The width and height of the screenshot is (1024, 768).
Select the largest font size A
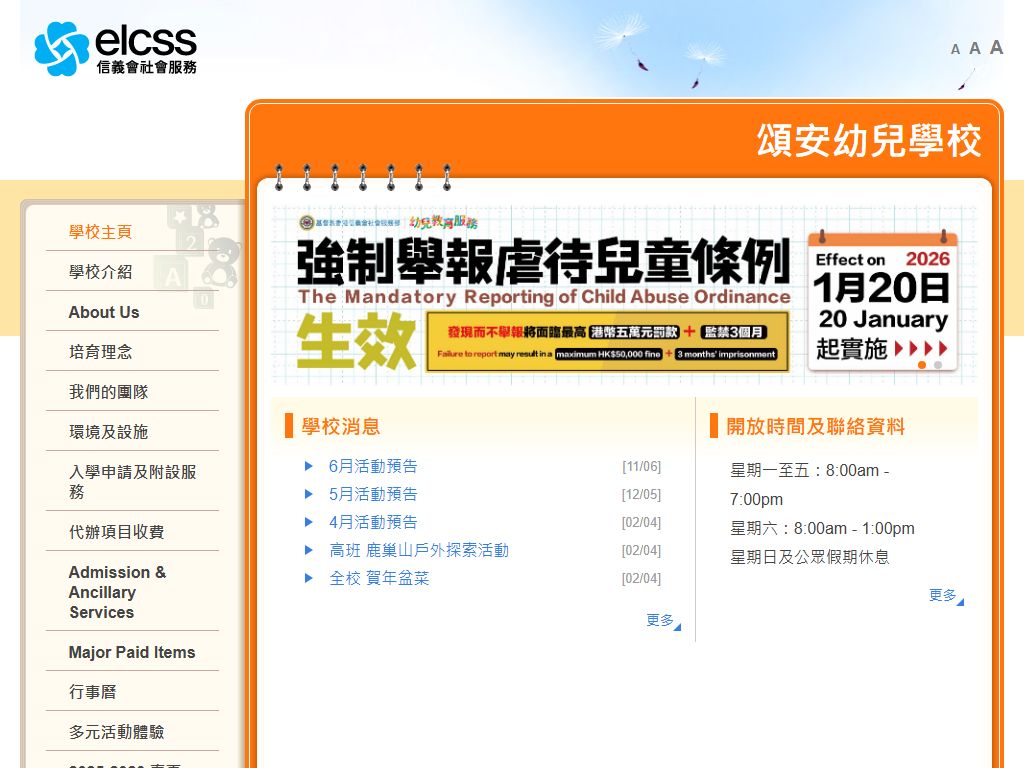(996, 47)
